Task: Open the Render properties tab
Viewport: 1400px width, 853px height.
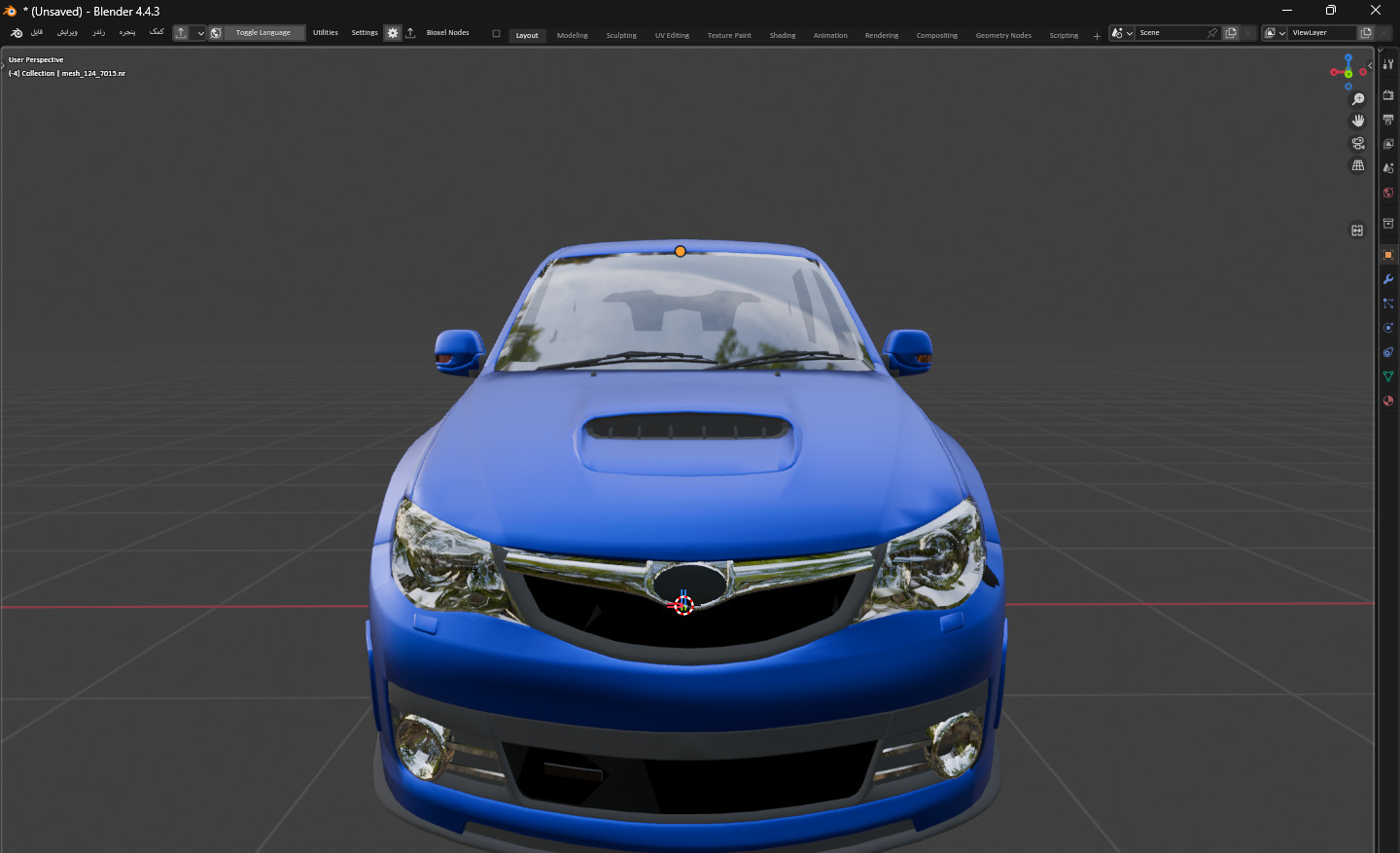Action: click(x=1388, y=95)
